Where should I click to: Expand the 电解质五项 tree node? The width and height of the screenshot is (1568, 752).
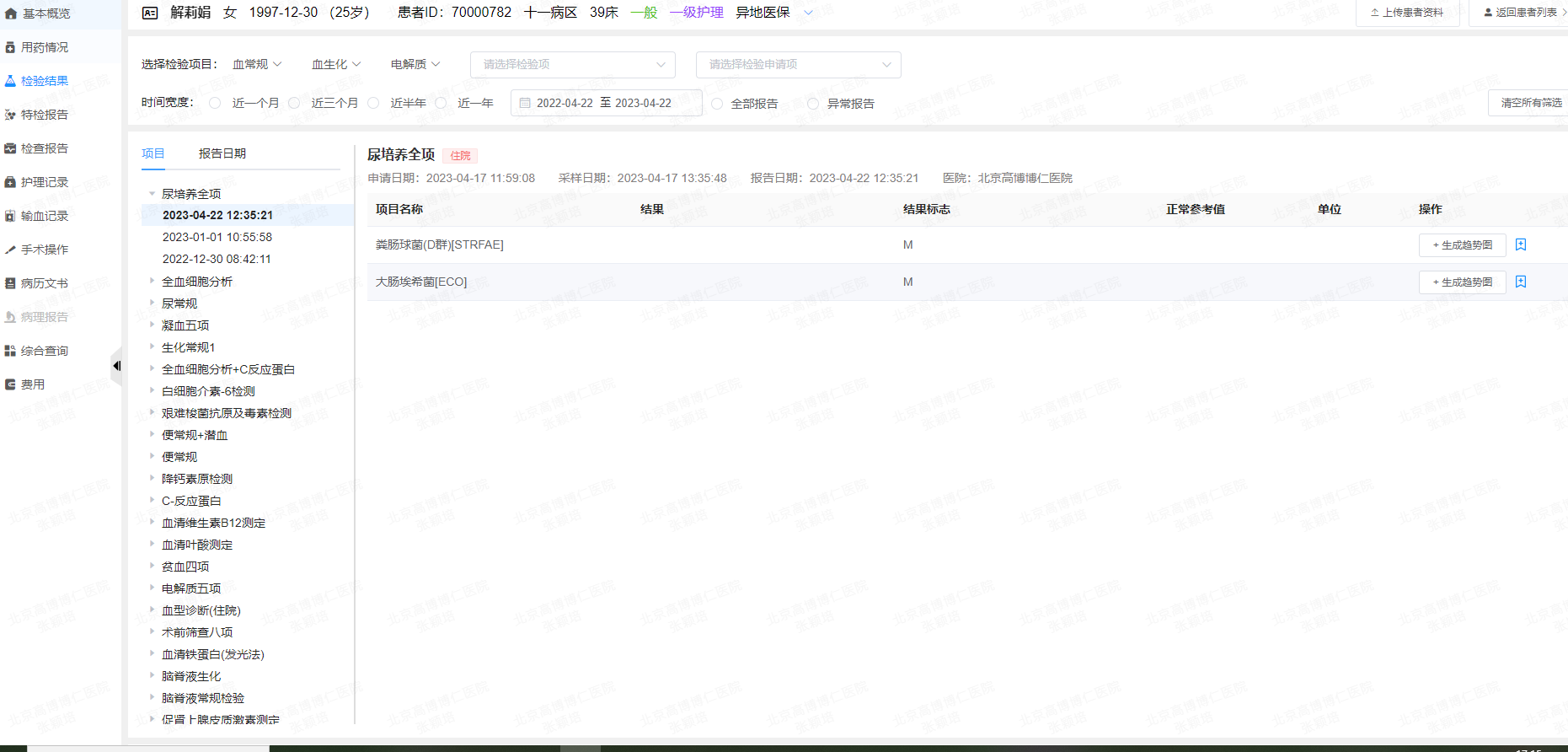click(152, 588)
